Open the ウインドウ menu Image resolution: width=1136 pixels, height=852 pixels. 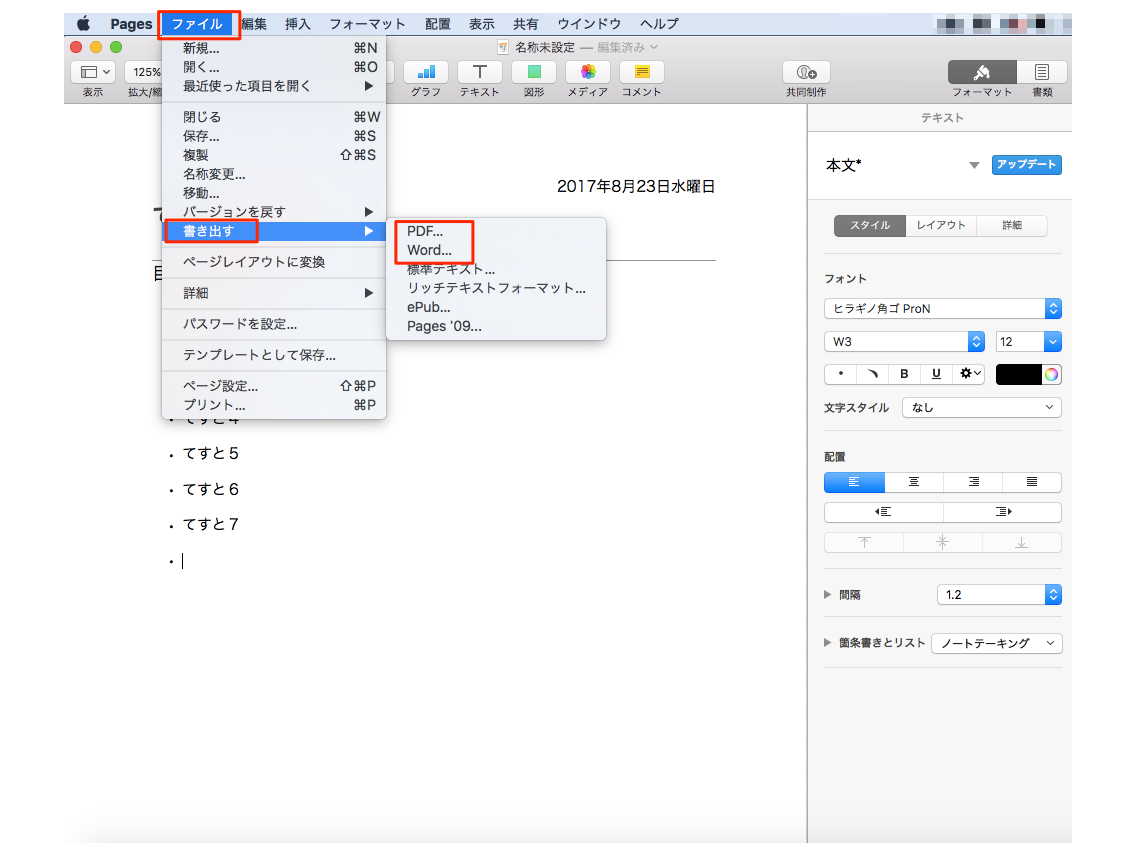pos(589,24)
